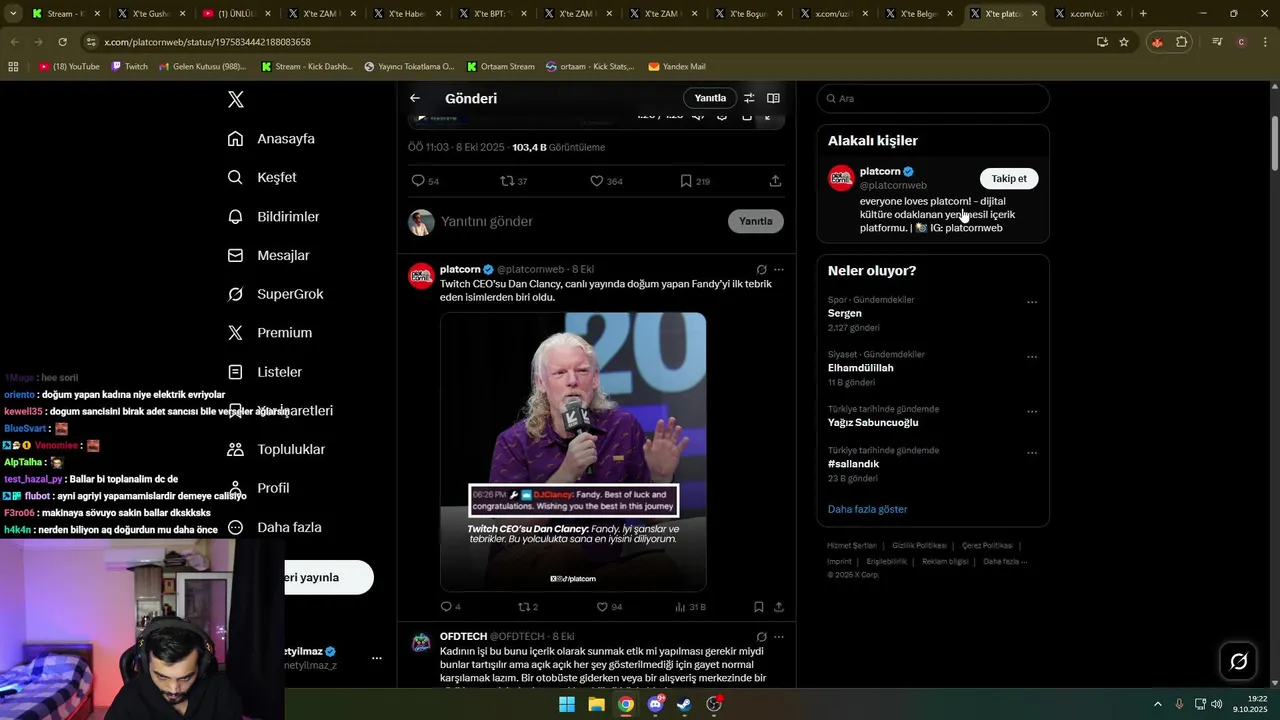Show hidden system tray icons
Screen dimensions: 1280x720
click(x=1158, y=704)
